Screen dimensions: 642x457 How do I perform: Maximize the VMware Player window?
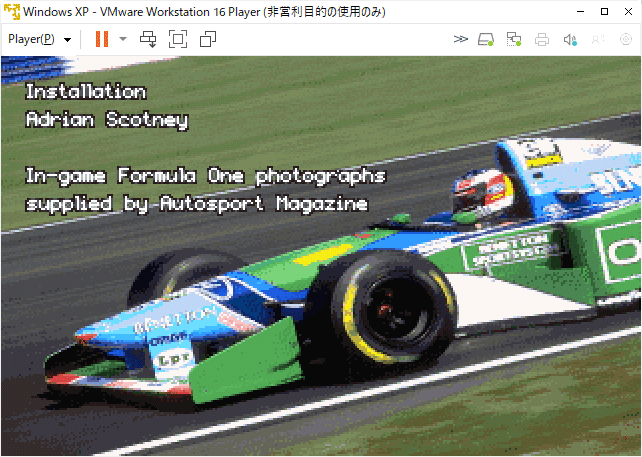(604, 11)
